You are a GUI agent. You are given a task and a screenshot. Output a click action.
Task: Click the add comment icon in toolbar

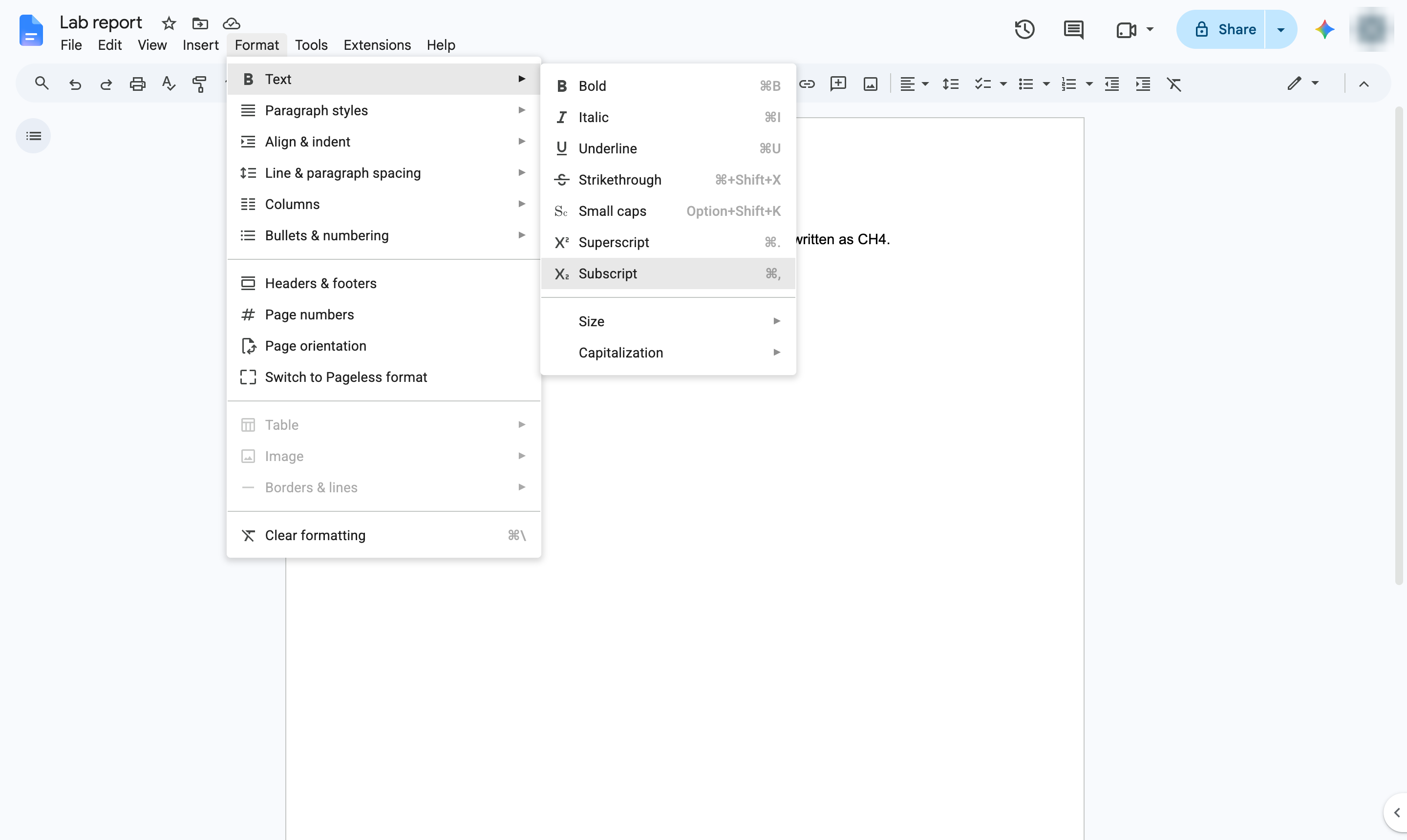tap(838, 84)
